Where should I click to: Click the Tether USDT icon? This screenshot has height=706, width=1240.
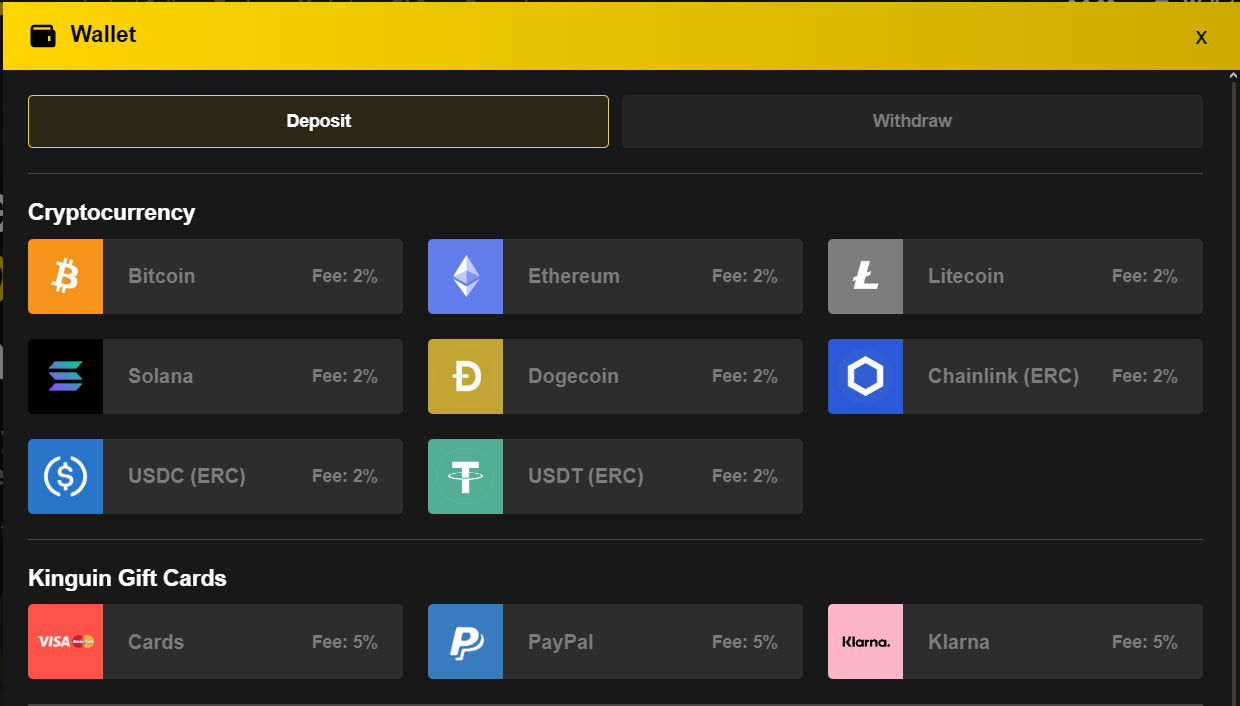tap(465, 476)
